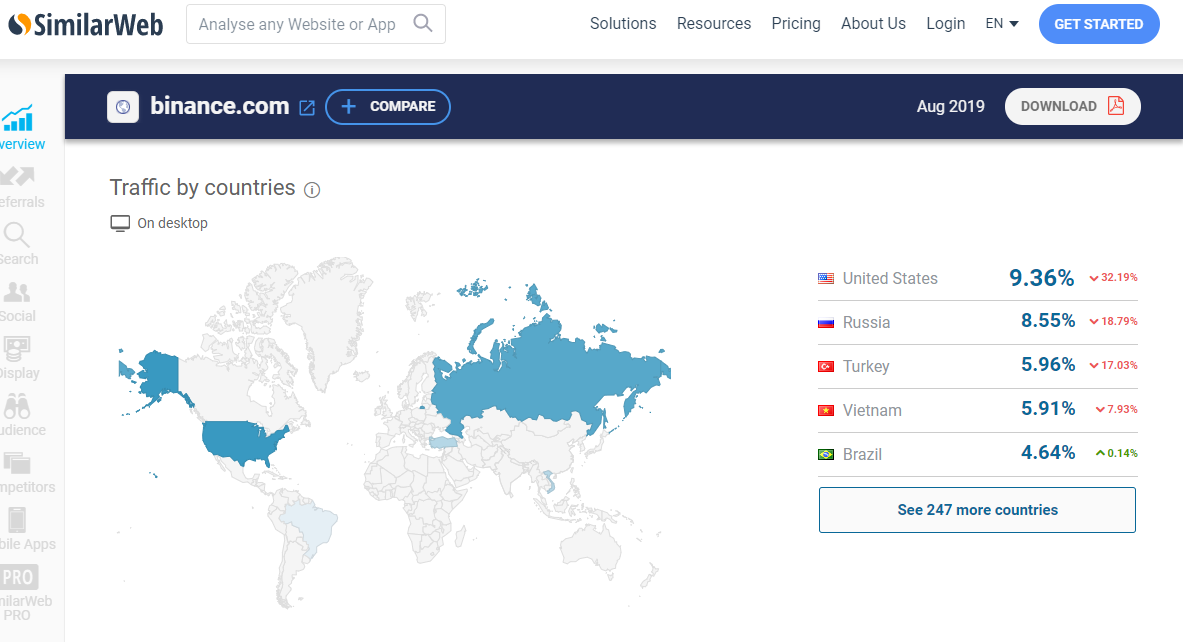Click the United States flag icon
The image size is (1183, 642).
(826, 278)
